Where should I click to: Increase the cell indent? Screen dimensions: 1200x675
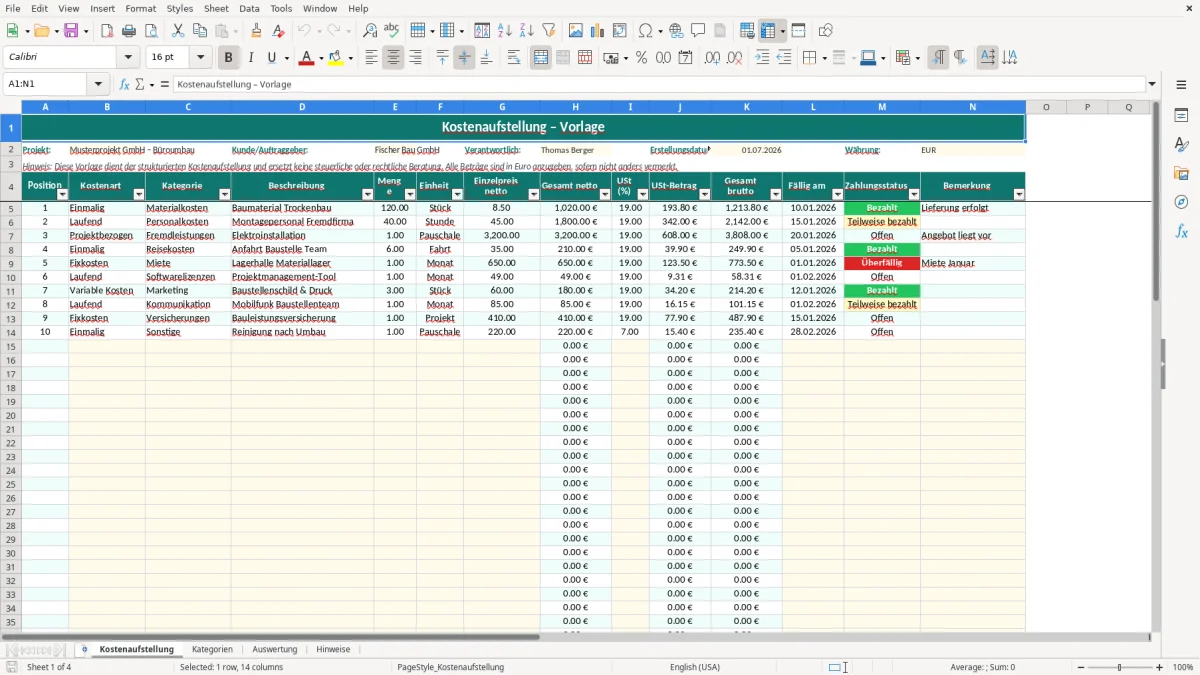762,58
